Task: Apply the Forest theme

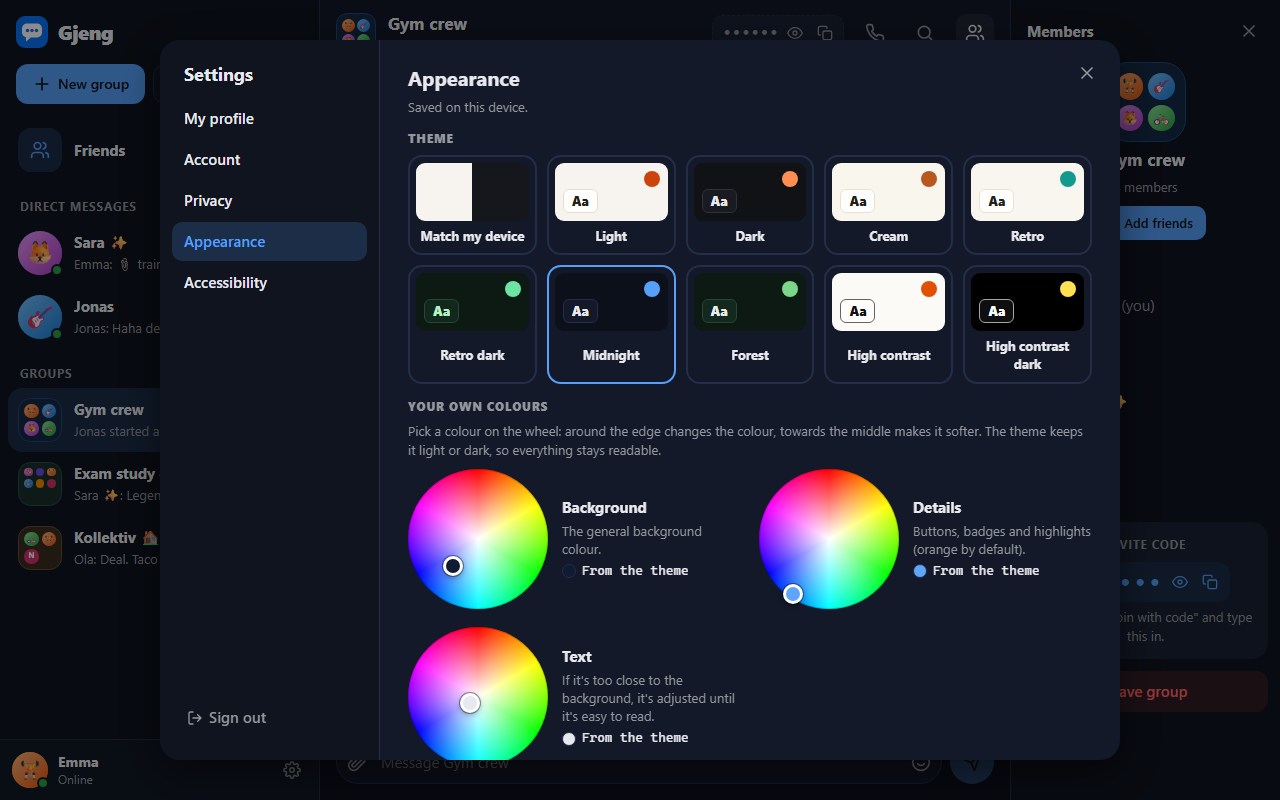Action: coord(750,324)
